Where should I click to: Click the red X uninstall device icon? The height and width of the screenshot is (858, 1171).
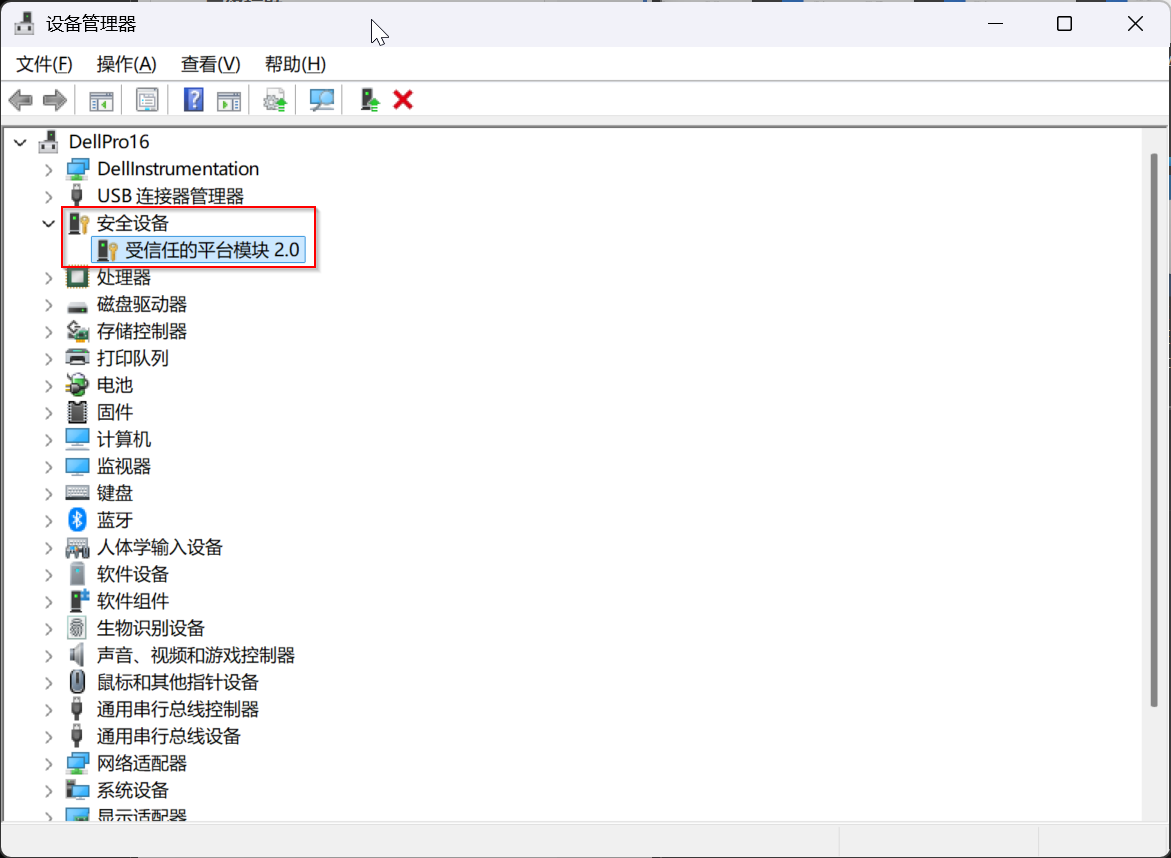point(403,99)
